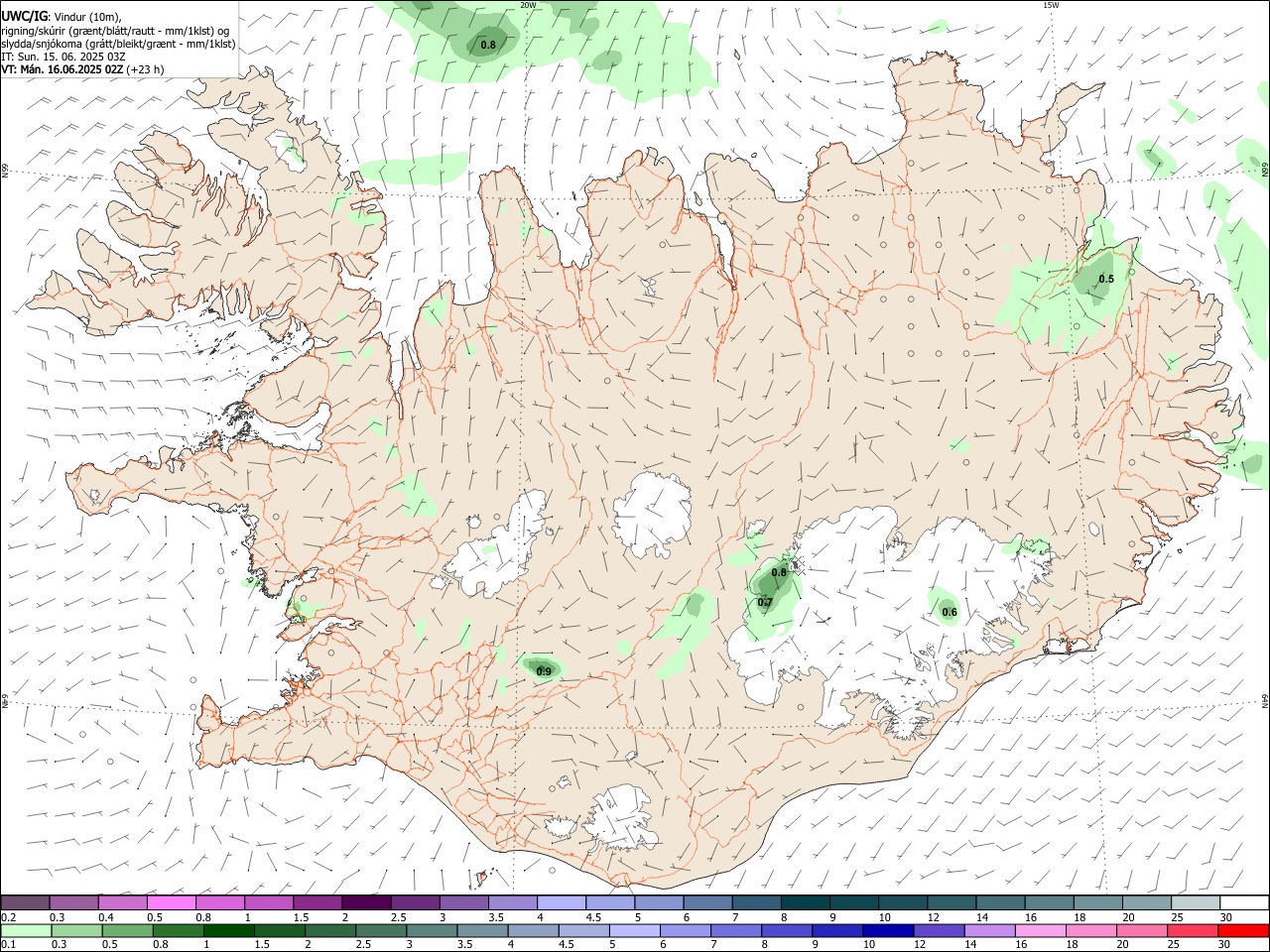
Task: Select the deep navy swatch labeled 10, bottom legend row
Action: tap(888, 931)
